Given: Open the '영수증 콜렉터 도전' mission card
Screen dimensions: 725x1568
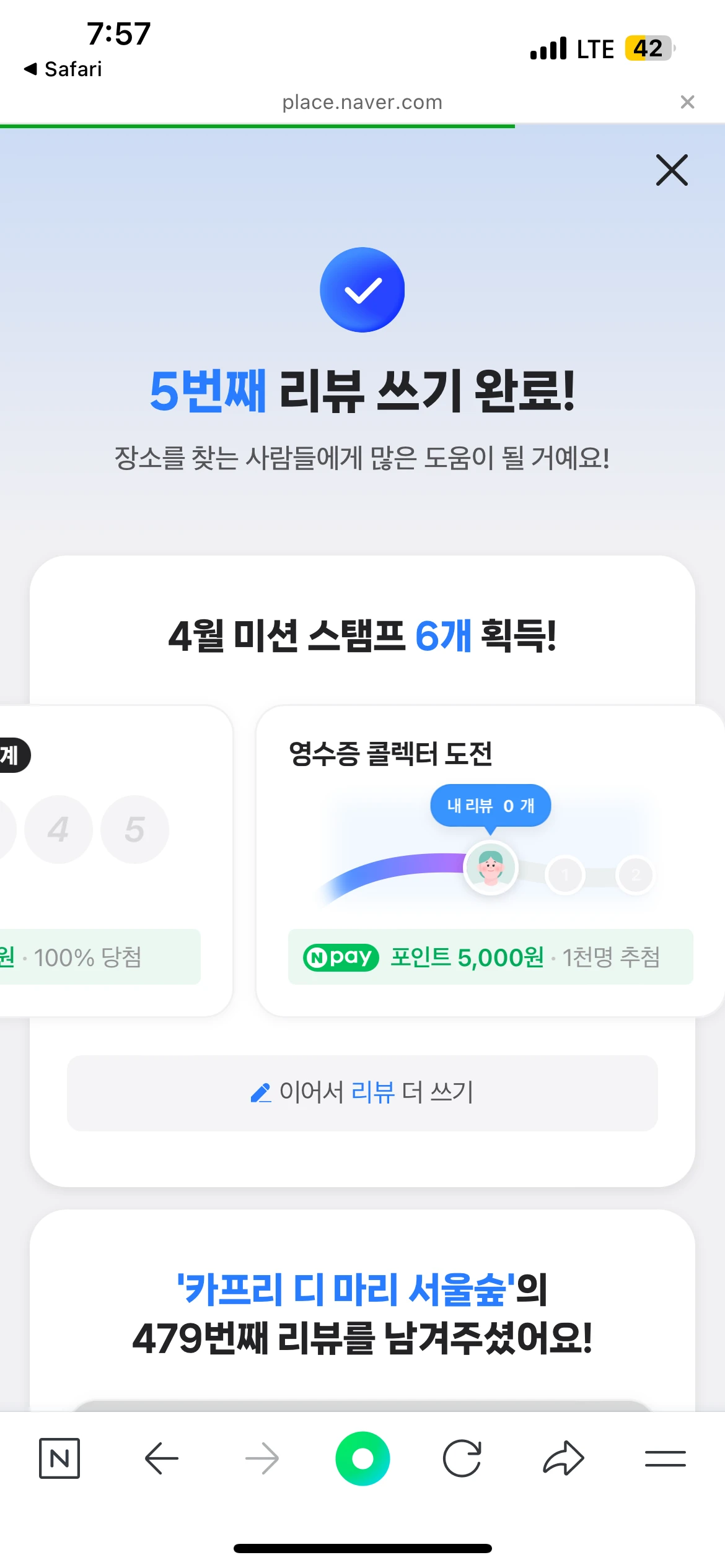Looking at the screenshot, I should tap(391, 754).
